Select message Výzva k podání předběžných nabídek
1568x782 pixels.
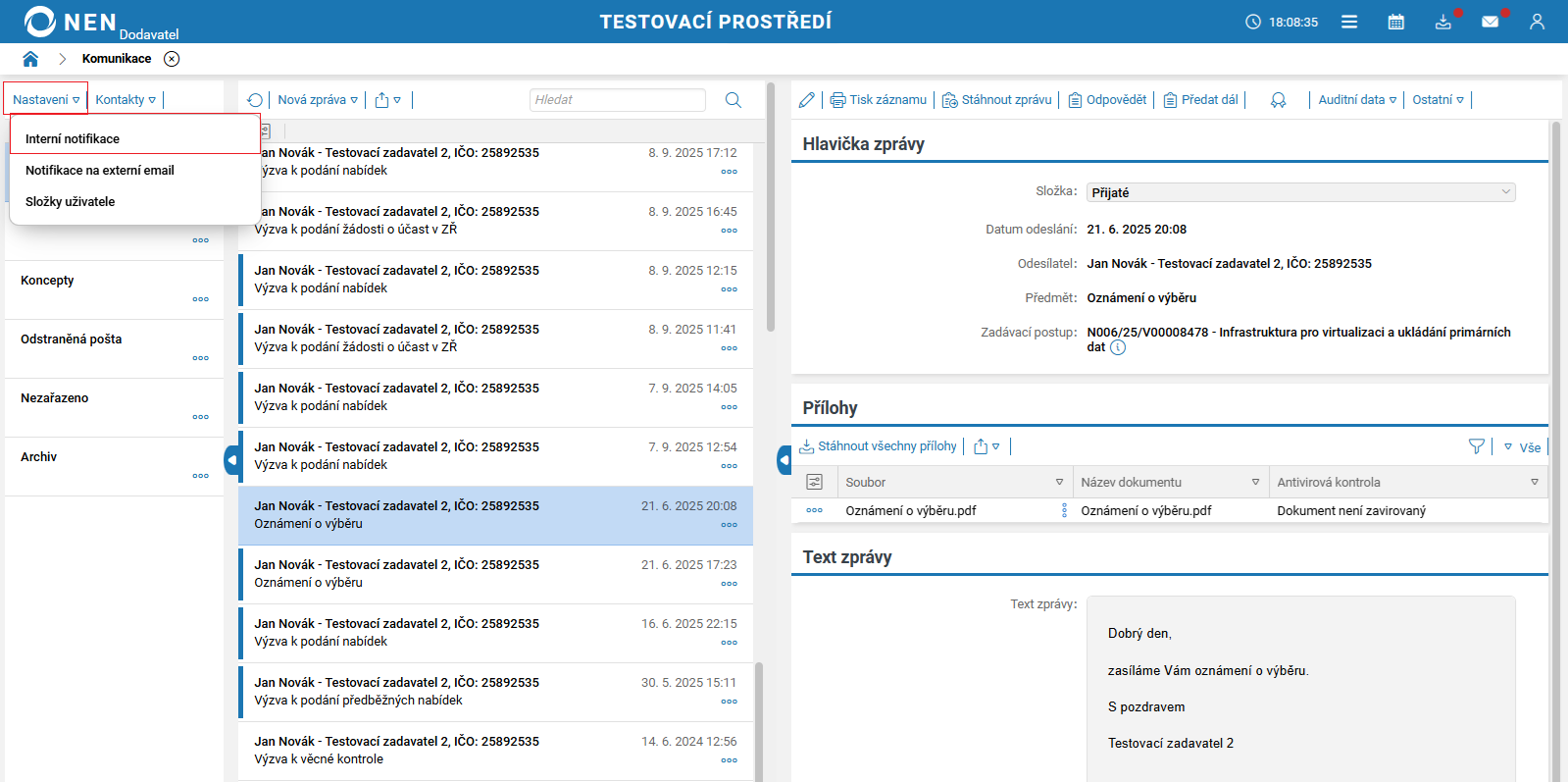496,692
